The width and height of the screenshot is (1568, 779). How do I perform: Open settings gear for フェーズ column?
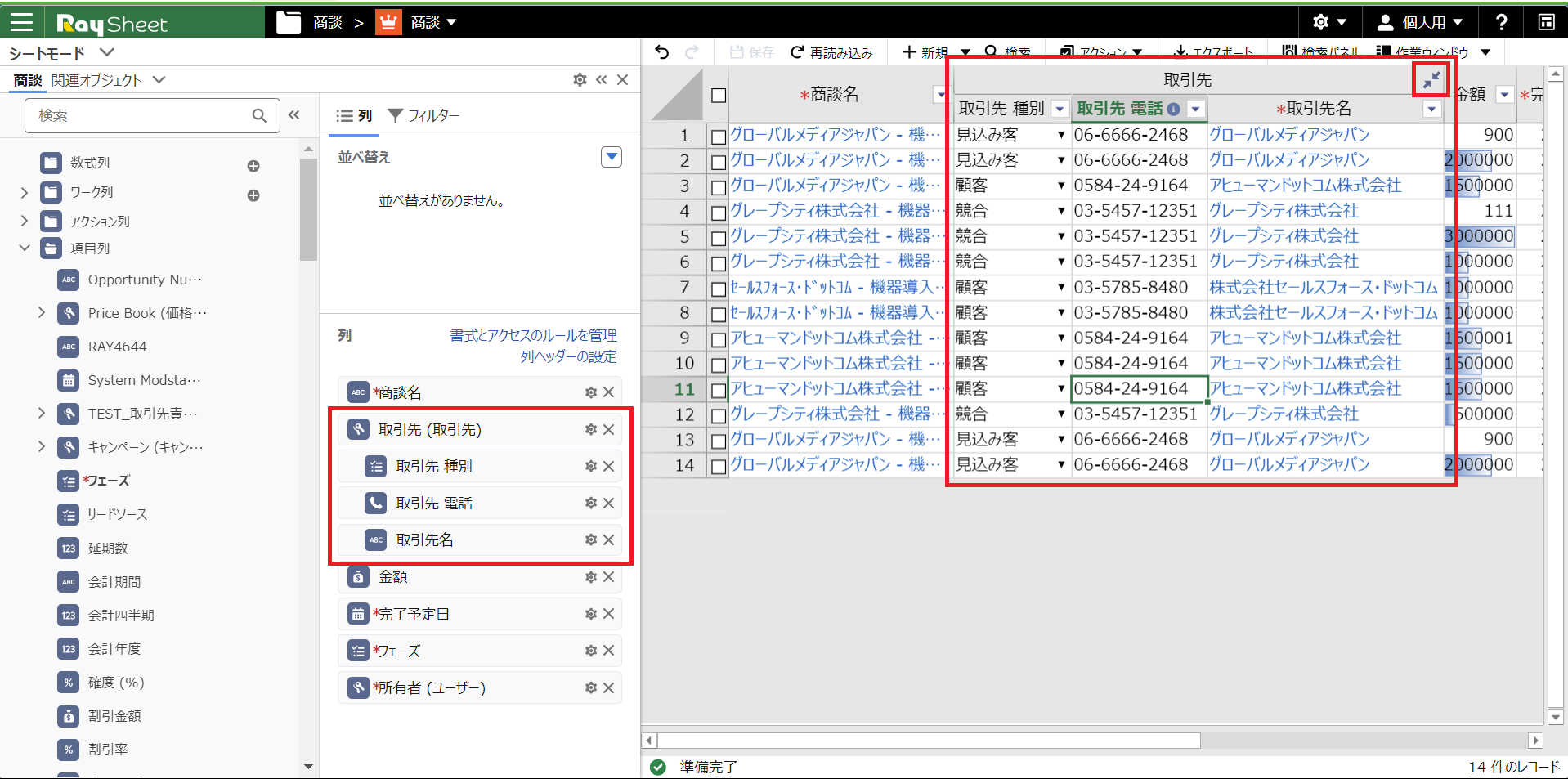591,651
